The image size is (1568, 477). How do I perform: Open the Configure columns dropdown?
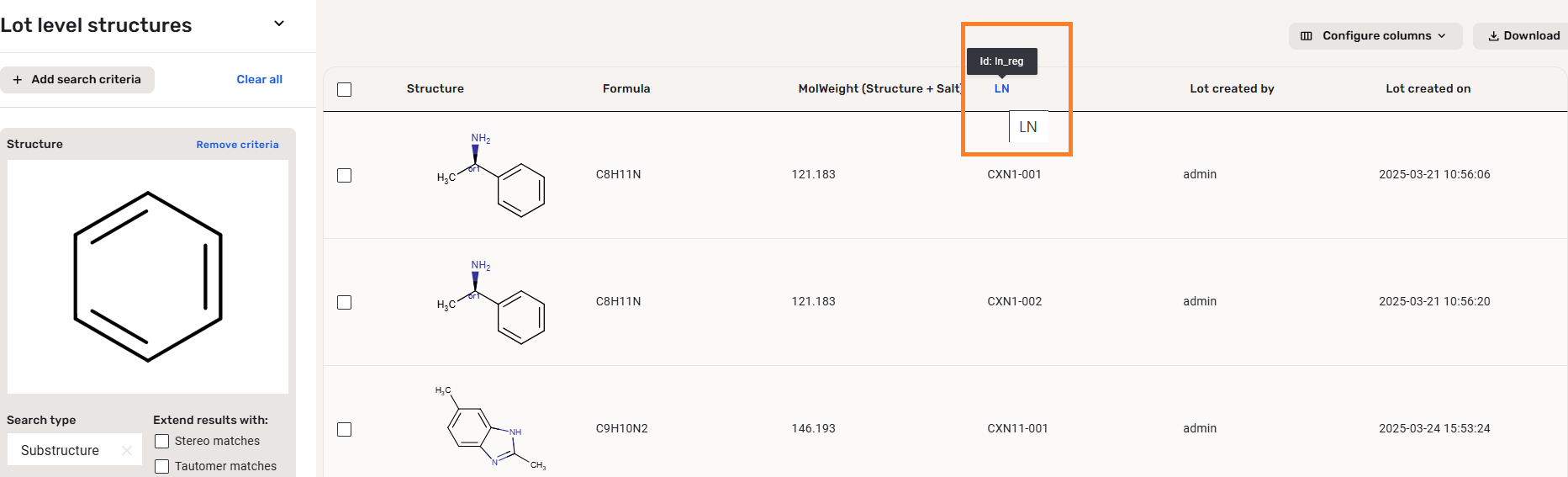click(x=1375, y=36)
